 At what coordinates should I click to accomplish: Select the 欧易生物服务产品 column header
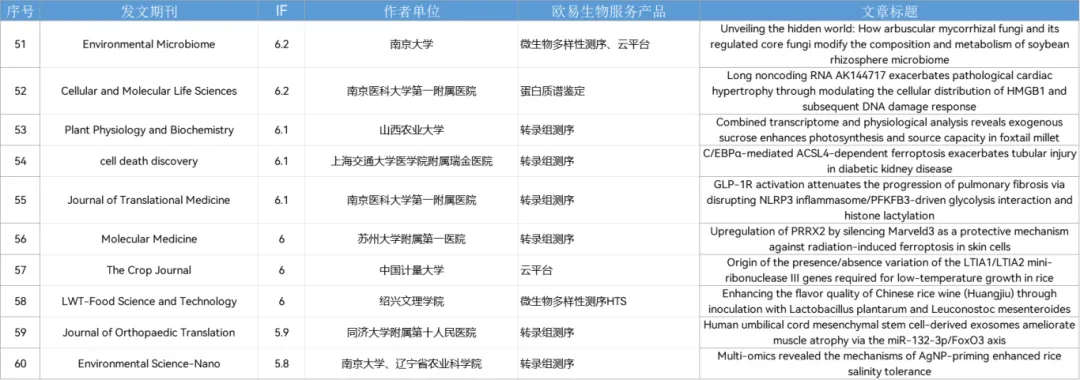[608, 12]
